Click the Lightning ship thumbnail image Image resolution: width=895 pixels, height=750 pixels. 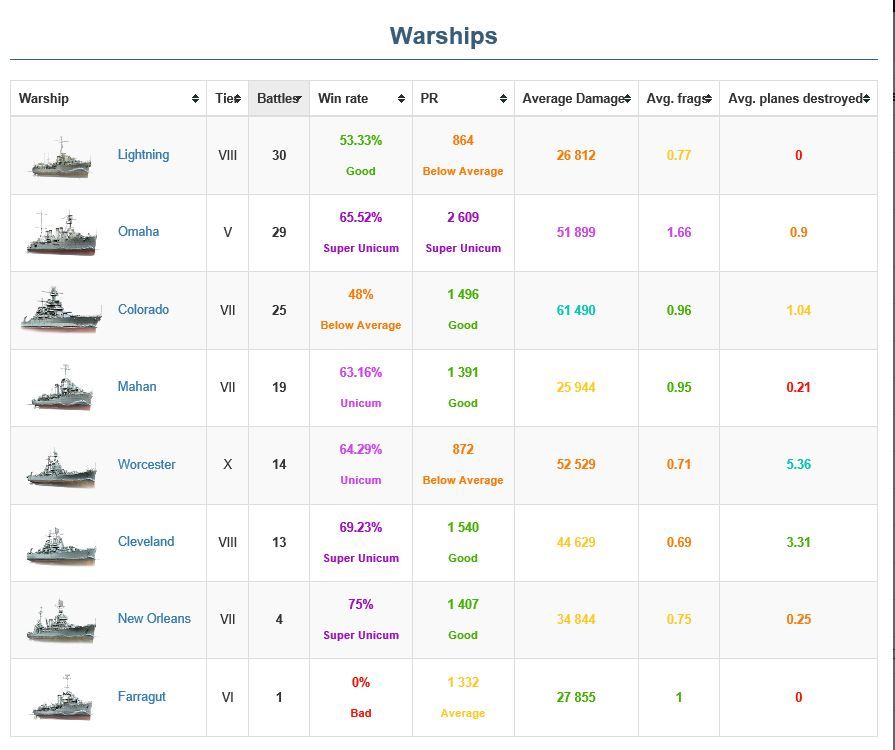click(60, 158)
